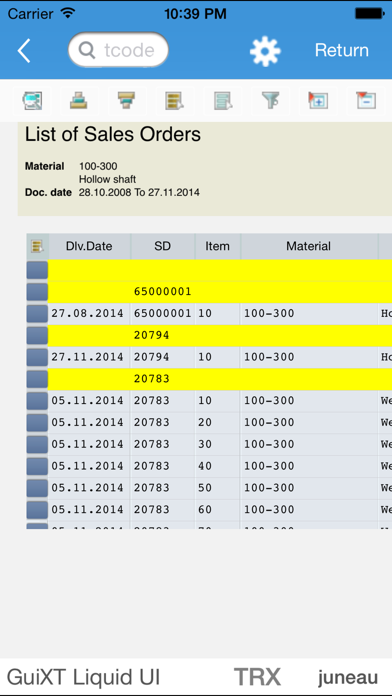Open settings gear icon

coord(265,51)
